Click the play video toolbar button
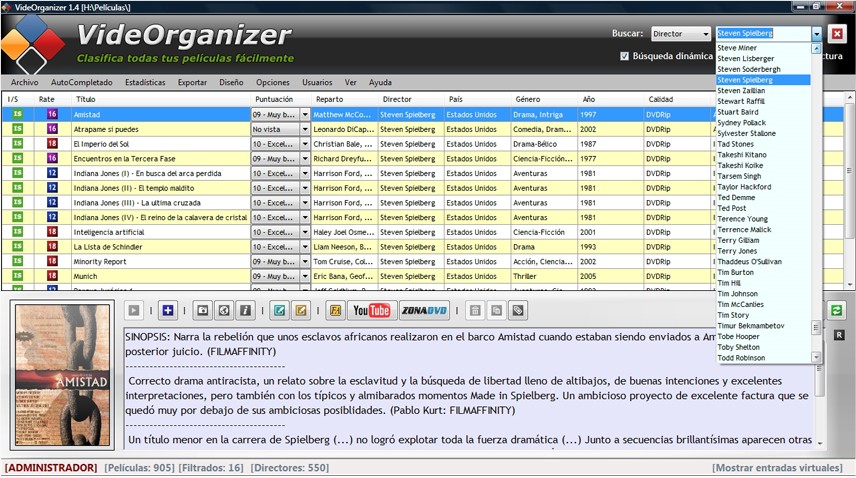 click(134, 310)
